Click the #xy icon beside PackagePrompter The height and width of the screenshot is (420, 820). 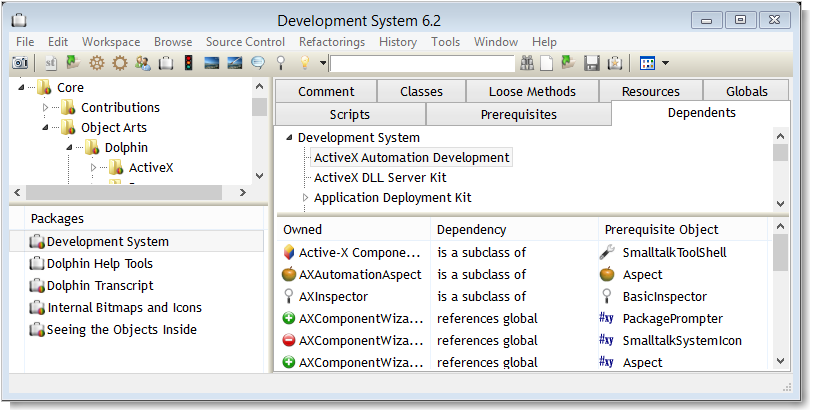[x=606, y=318]
